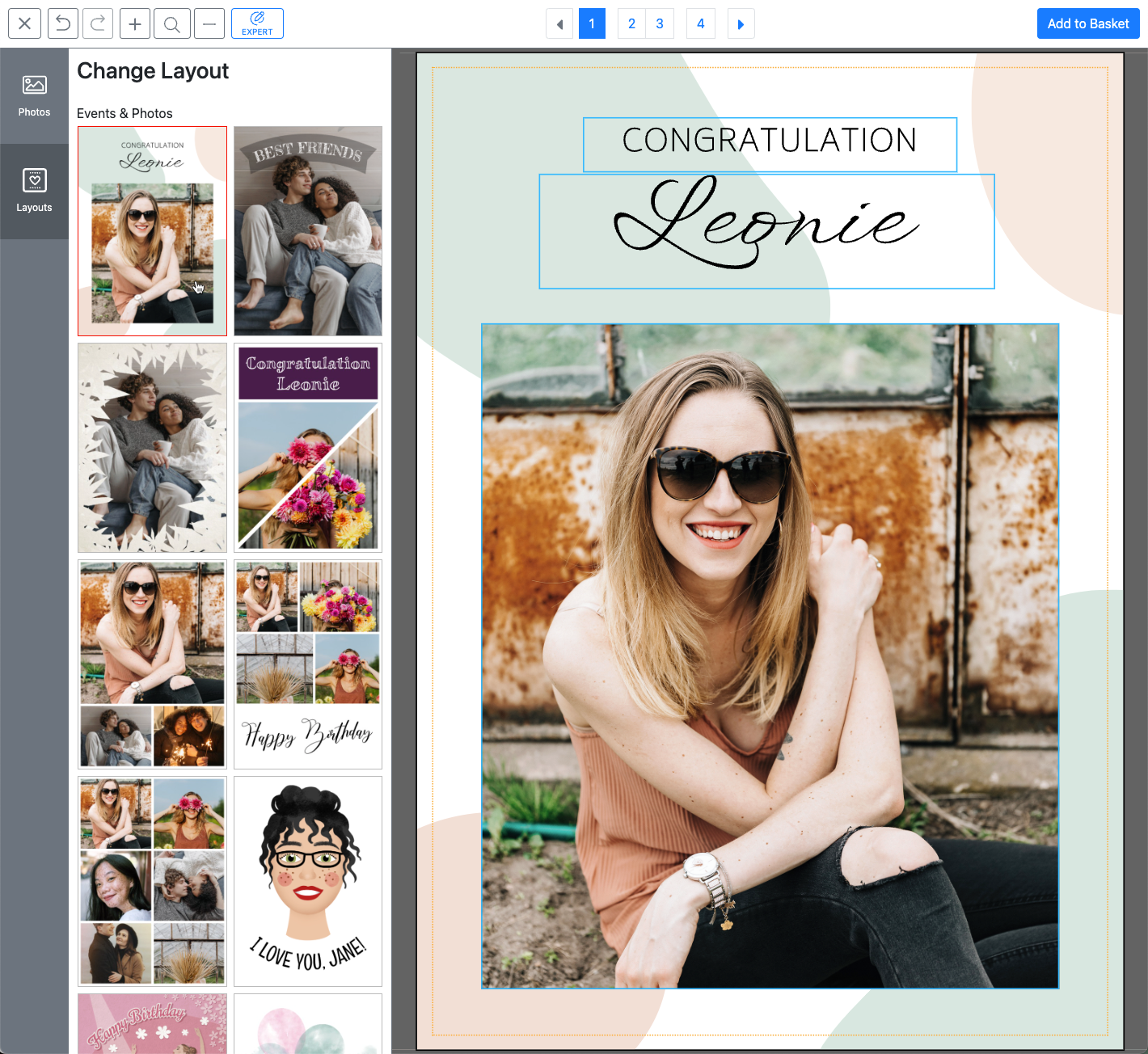Choose the I Love You, Jane cartoon layout
Screen dimensions: 1148x1054
pyautogui.click(x=308, y=881)
